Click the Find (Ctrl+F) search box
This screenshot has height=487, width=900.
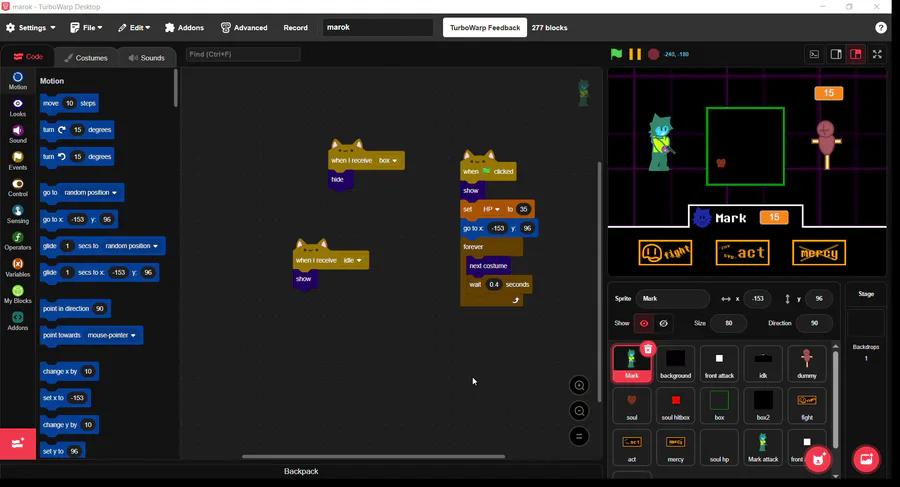click(243, 54)
